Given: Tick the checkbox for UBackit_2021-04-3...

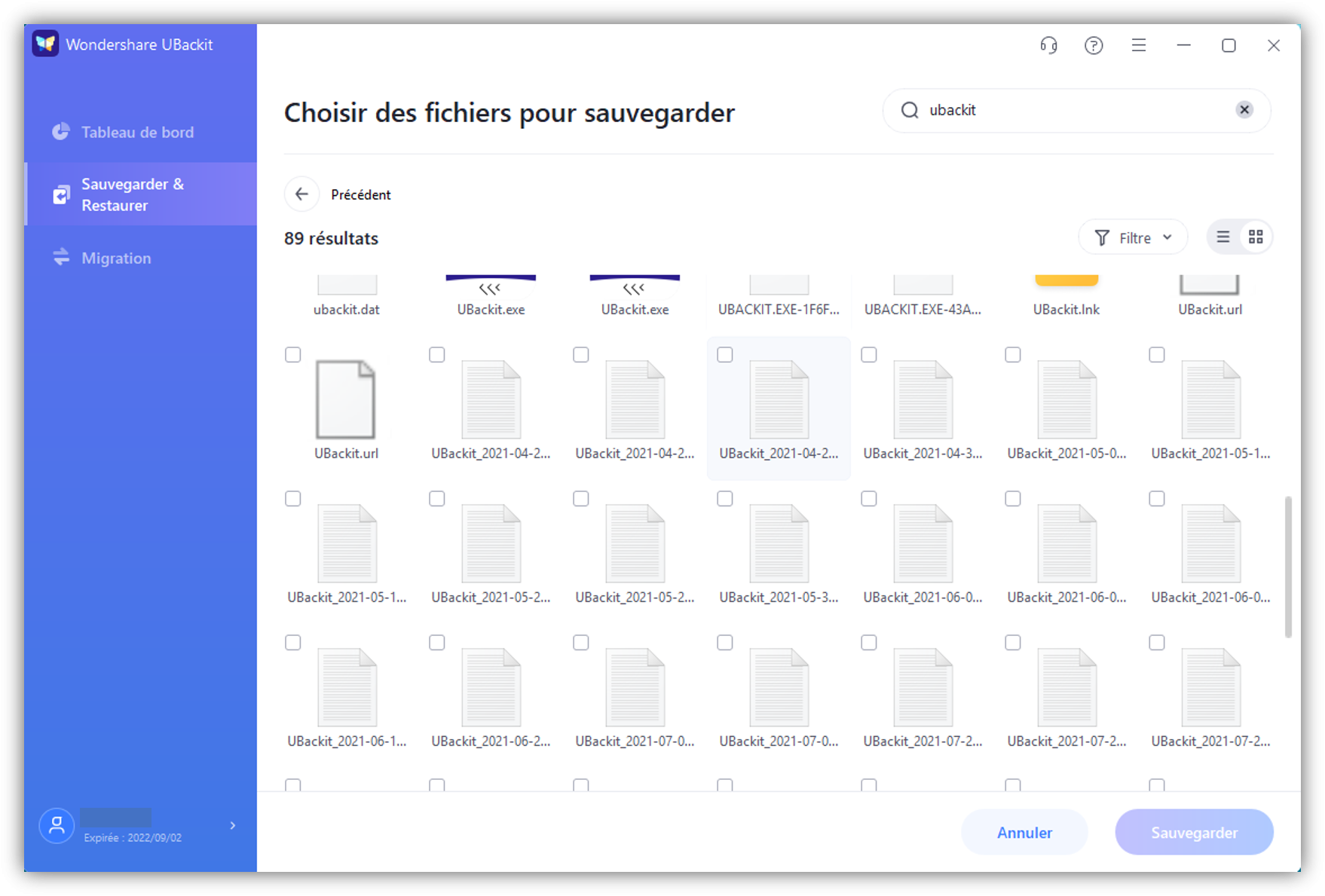Looking at the screenshot, I should point(869,355).
